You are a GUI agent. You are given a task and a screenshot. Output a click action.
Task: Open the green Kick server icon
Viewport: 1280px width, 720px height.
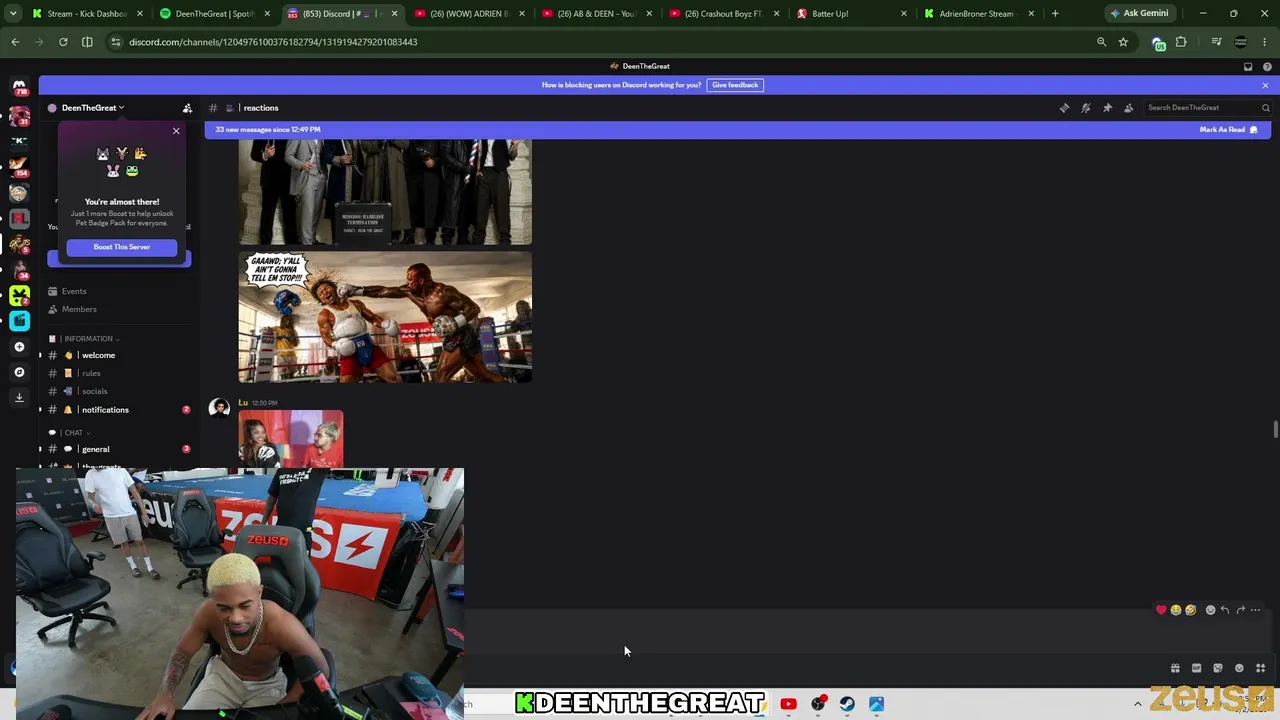point(19,295)
